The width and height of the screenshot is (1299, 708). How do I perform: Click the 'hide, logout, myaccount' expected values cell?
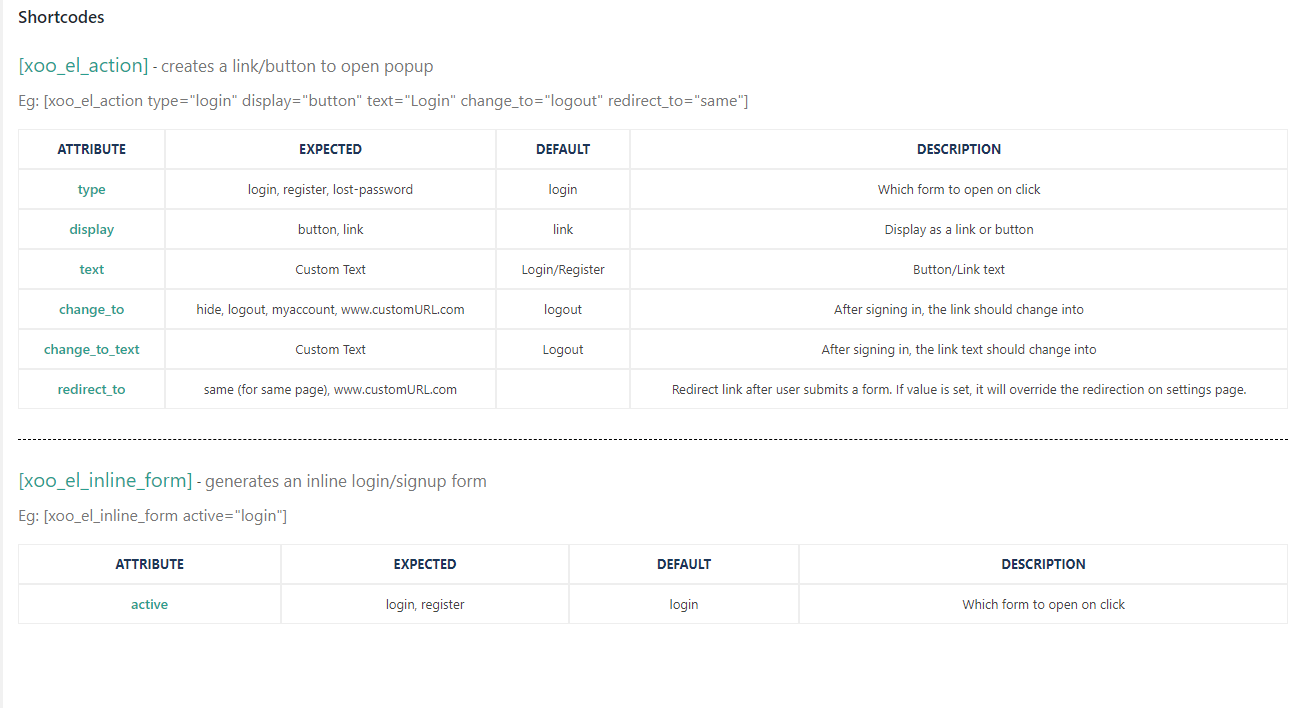[x=330, y=310]
